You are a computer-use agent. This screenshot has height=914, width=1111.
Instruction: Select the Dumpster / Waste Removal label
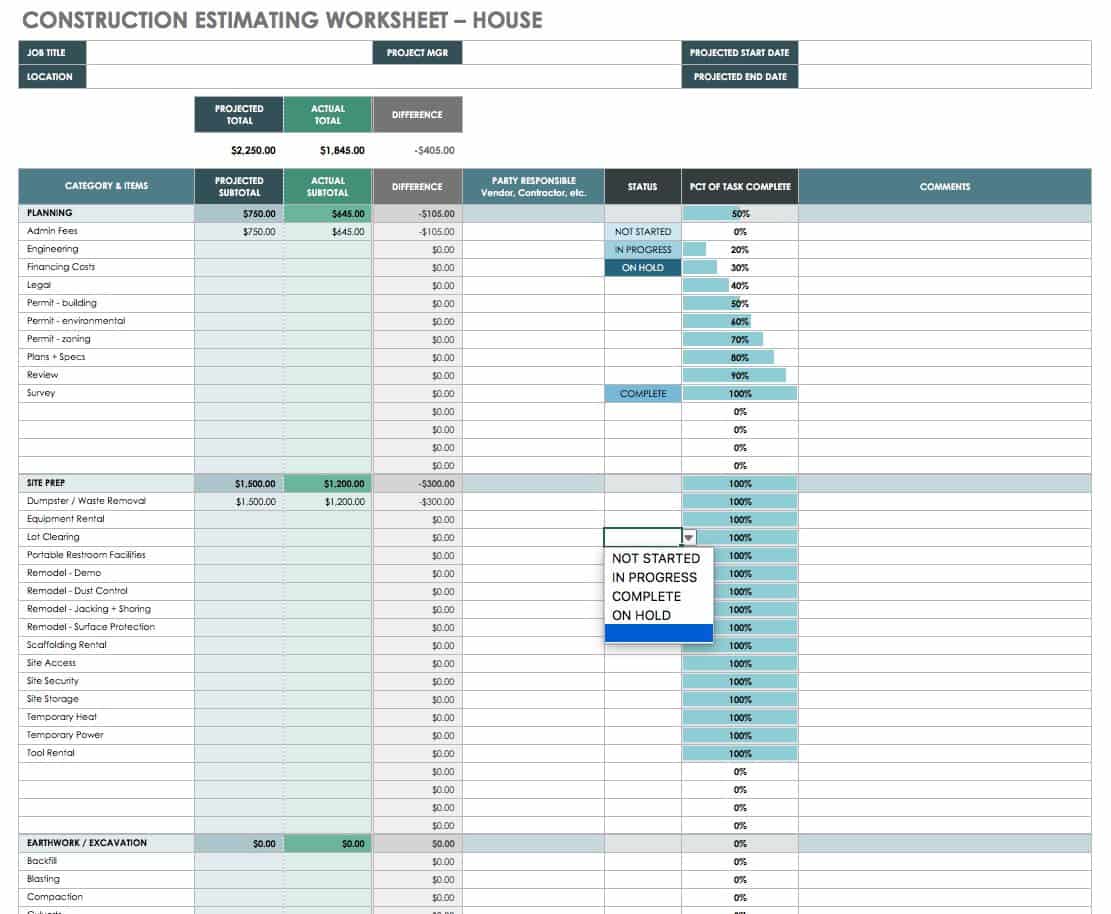pyautogui.click(x=86, y=501)
